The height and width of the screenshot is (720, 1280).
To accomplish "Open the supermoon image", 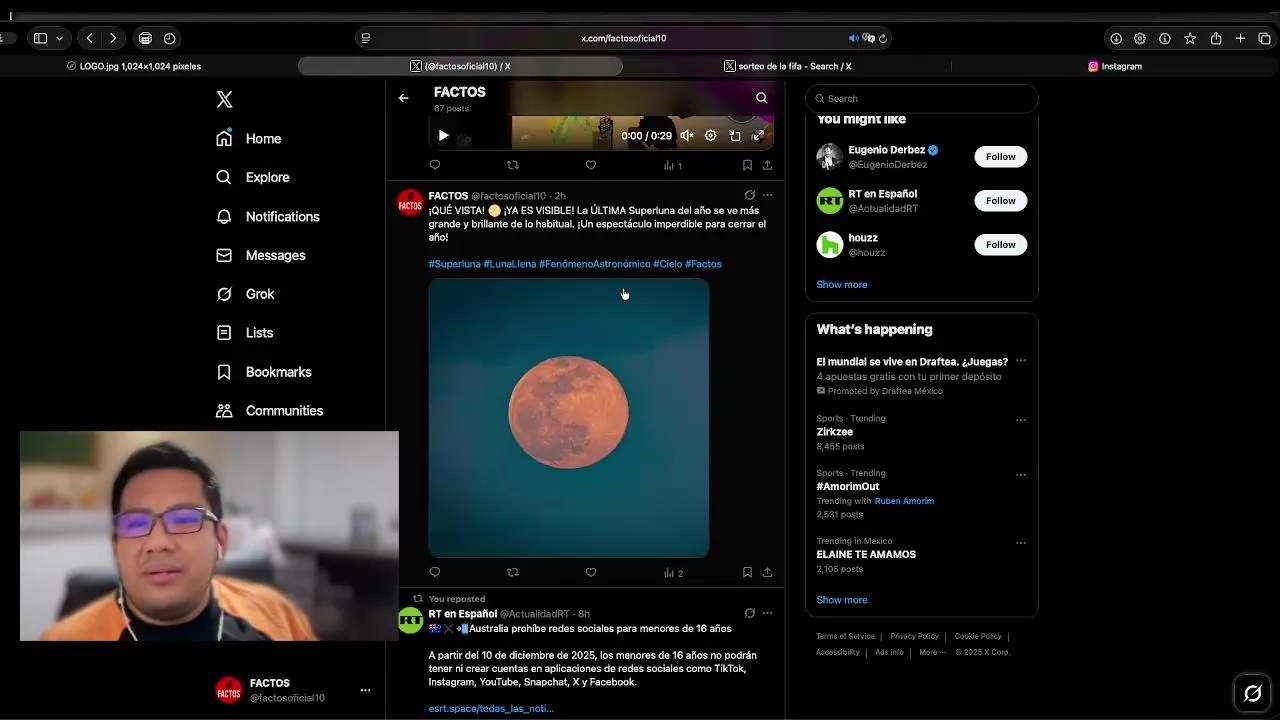I will pos(569,418).
